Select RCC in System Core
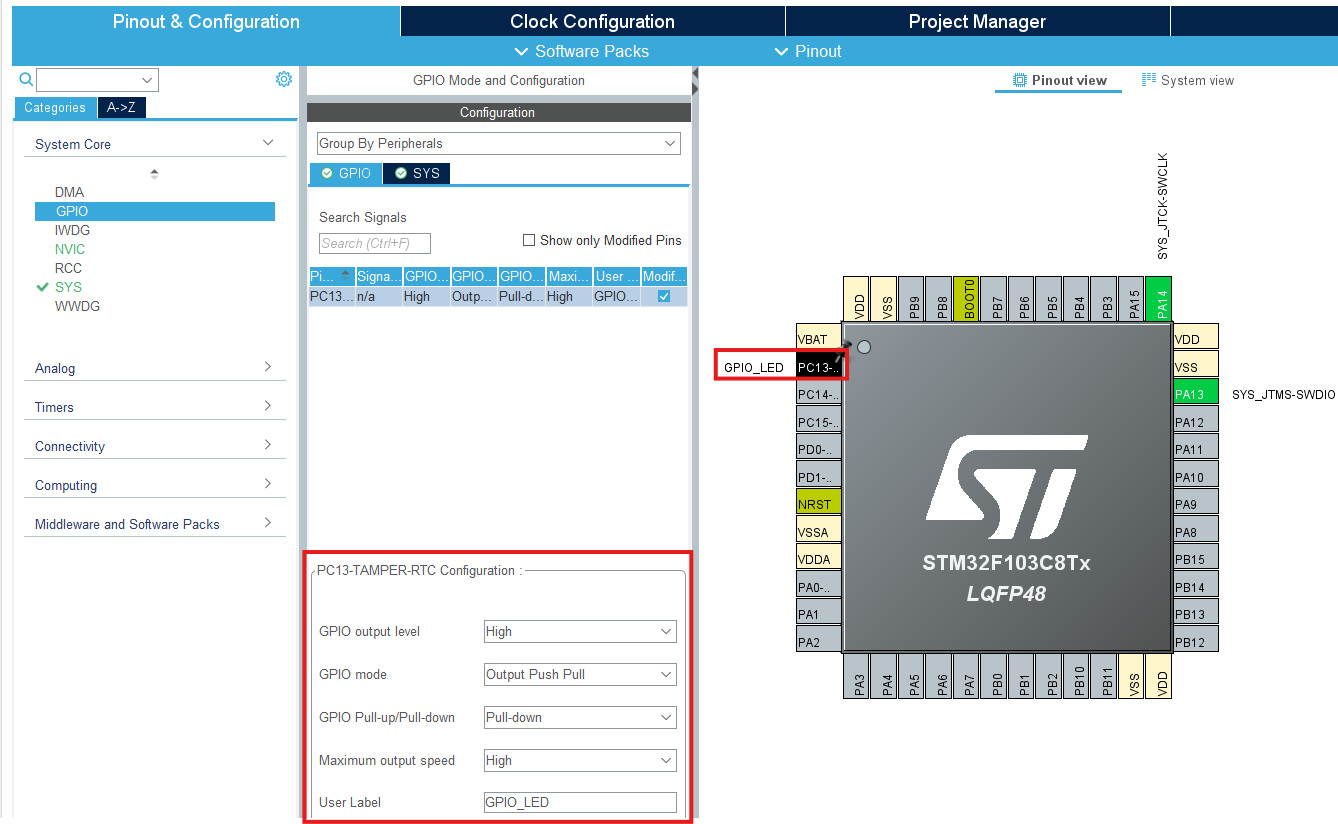 point(68,268)
